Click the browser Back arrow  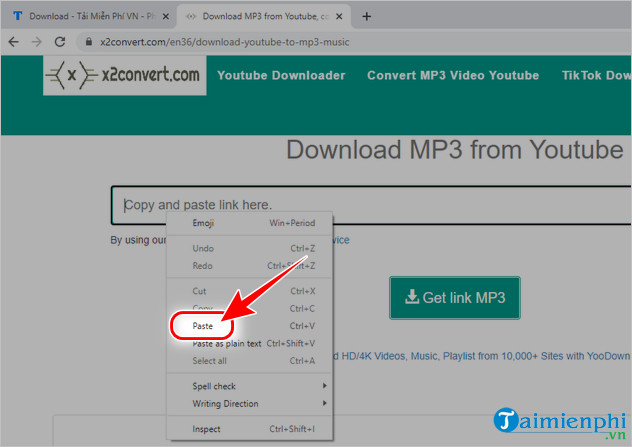pos(14,42)
